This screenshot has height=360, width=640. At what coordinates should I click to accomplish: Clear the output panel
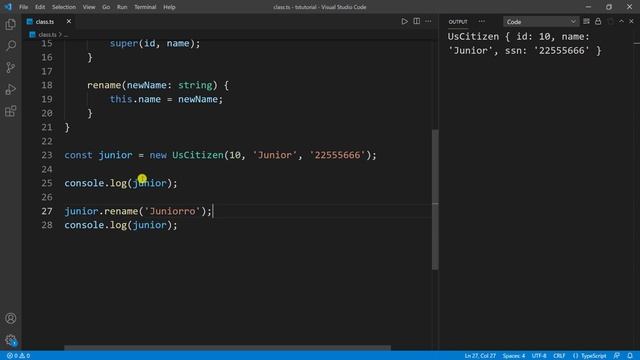(586, 21)
